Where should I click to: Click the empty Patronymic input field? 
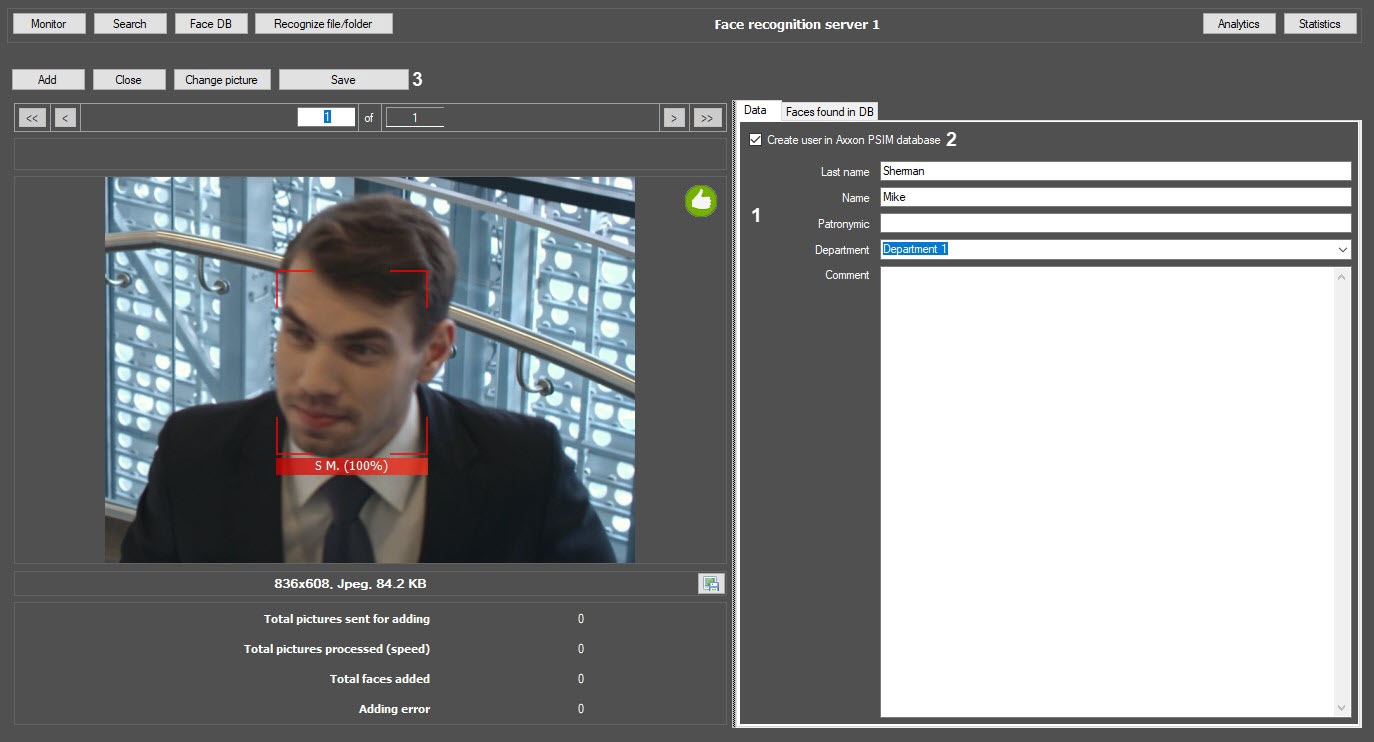click(1114, 224)
